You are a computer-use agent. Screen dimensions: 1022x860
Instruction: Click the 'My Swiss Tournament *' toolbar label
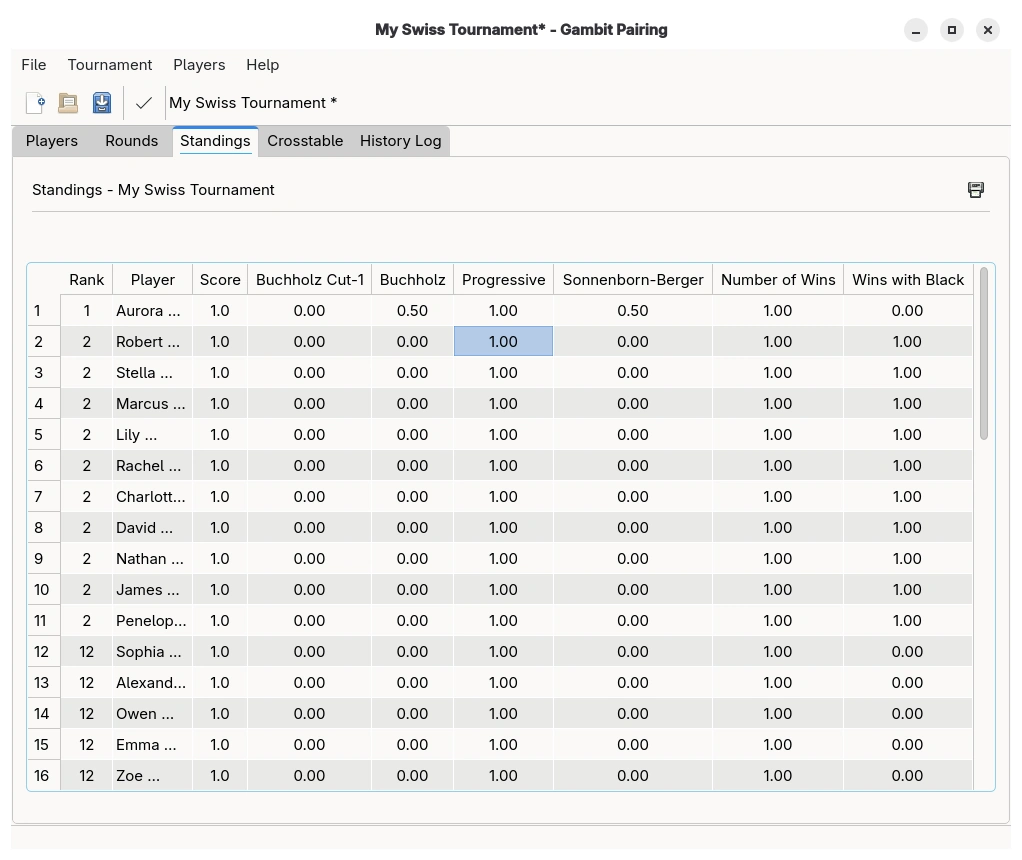[x=253, y=103]
